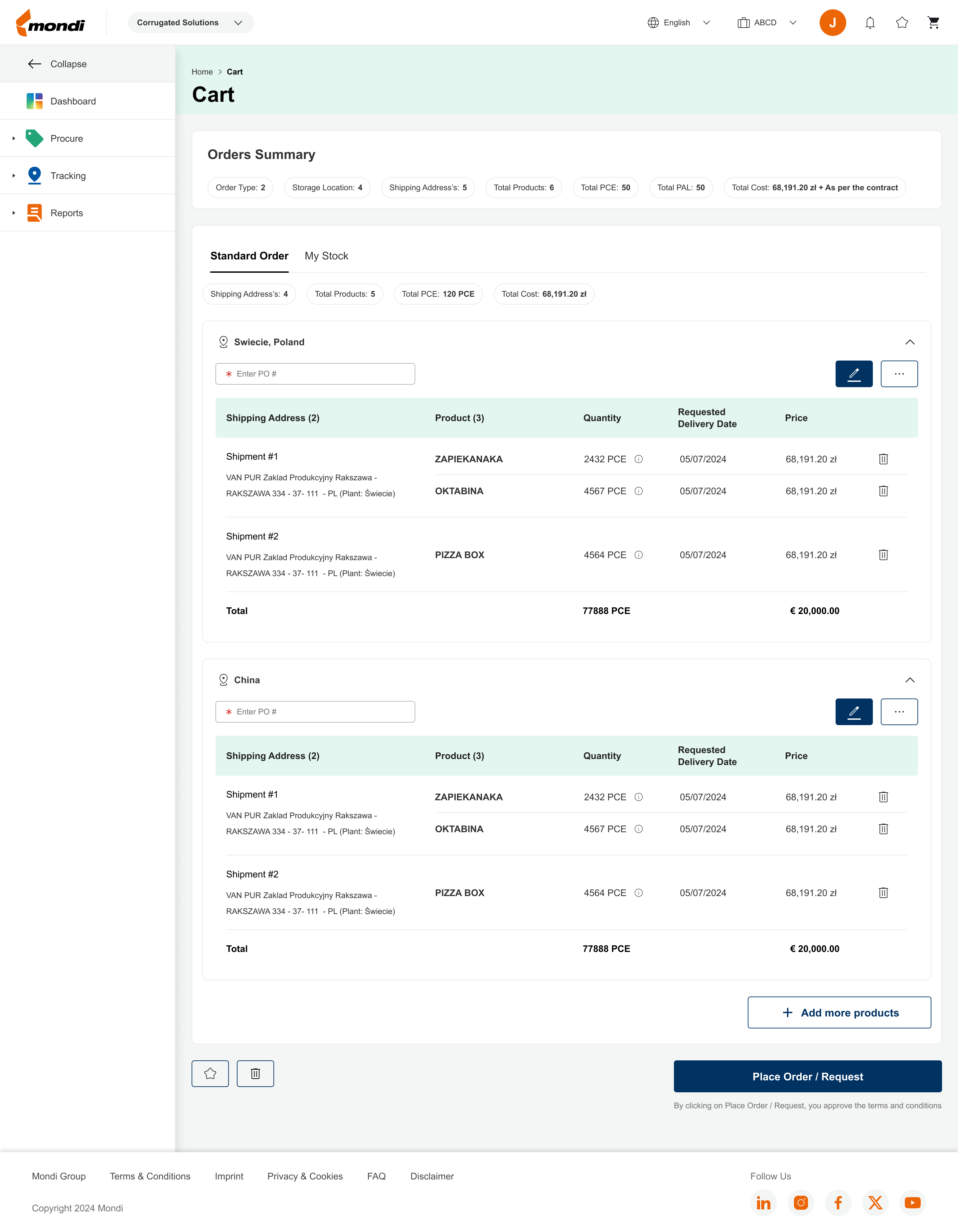Open Mondi X page
The image size is (958, 1232).
tap(875, 1203)
